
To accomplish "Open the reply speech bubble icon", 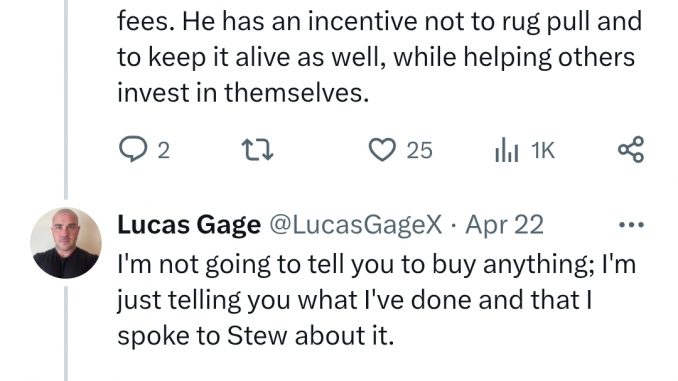I will (133, 149).
